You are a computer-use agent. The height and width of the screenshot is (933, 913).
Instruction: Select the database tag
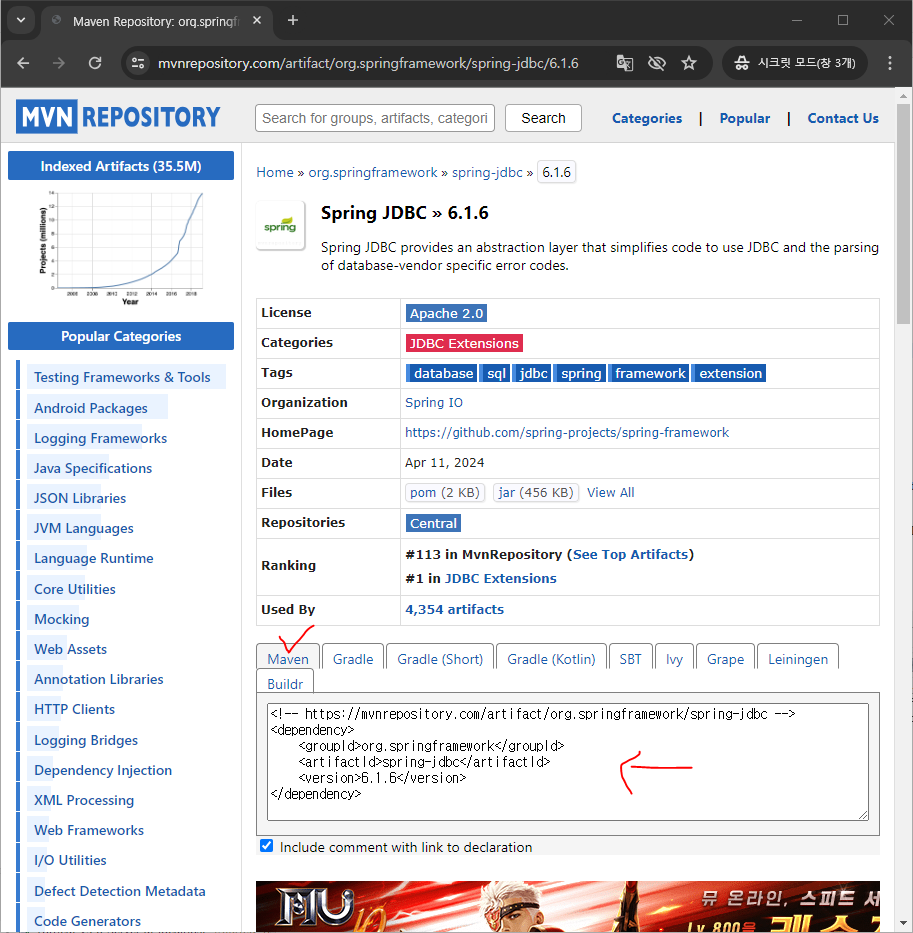442,373
